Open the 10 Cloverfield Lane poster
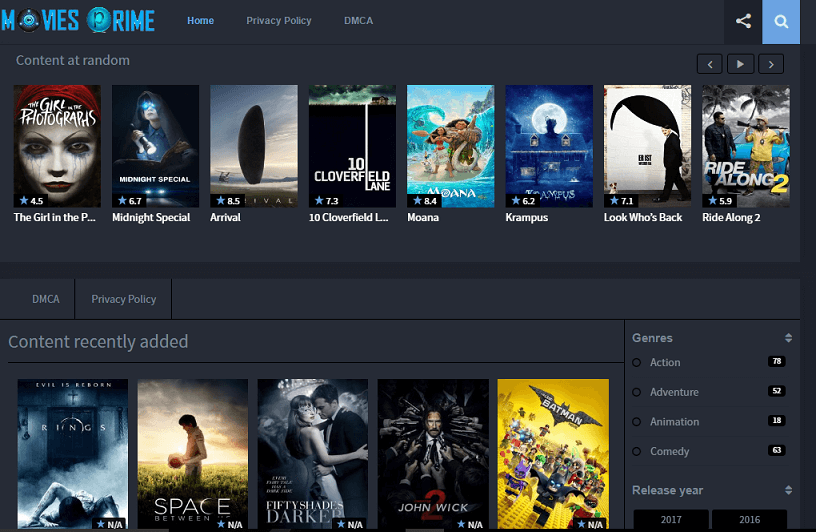This screenshot has height=532, width=816. 352,146
